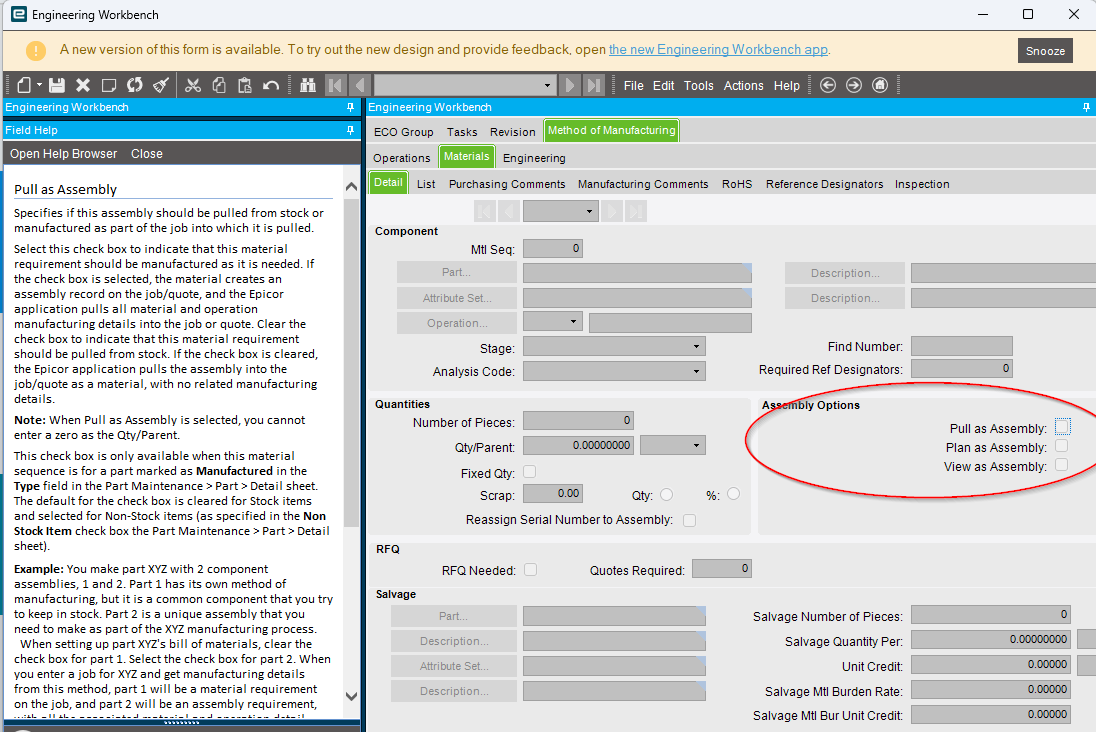
Task: Open the New icon dropdown arrow
Action: coord(39,85)
